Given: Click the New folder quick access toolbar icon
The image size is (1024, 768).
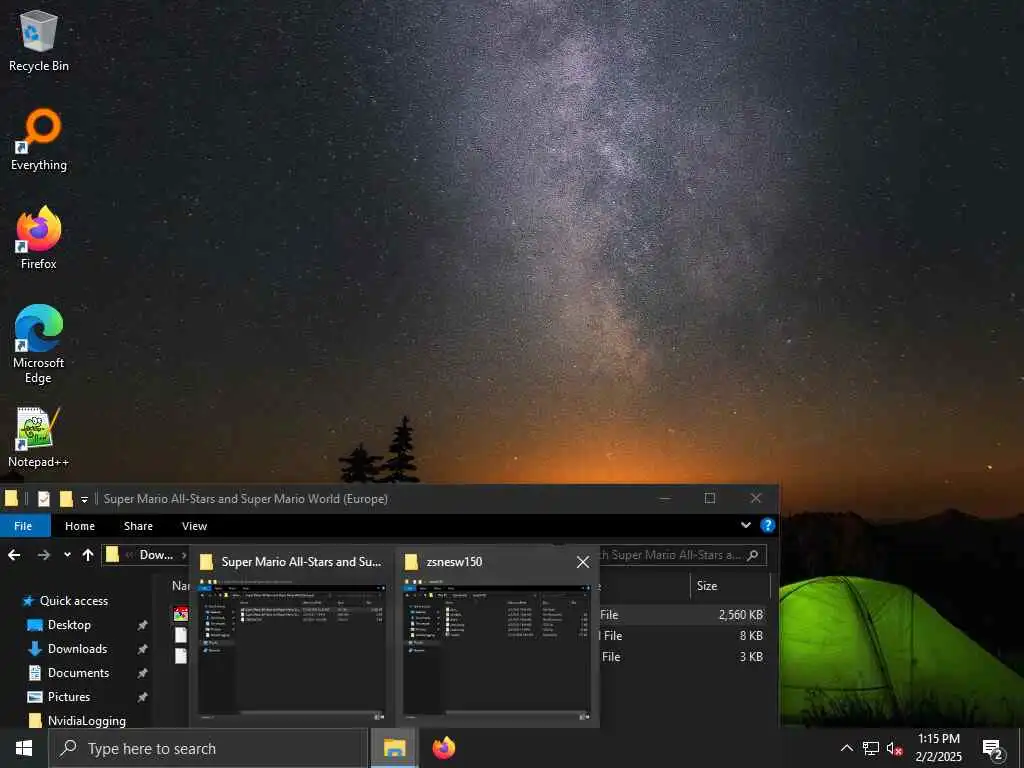Looking at the screenshot, I should click(x=66, y=499).
